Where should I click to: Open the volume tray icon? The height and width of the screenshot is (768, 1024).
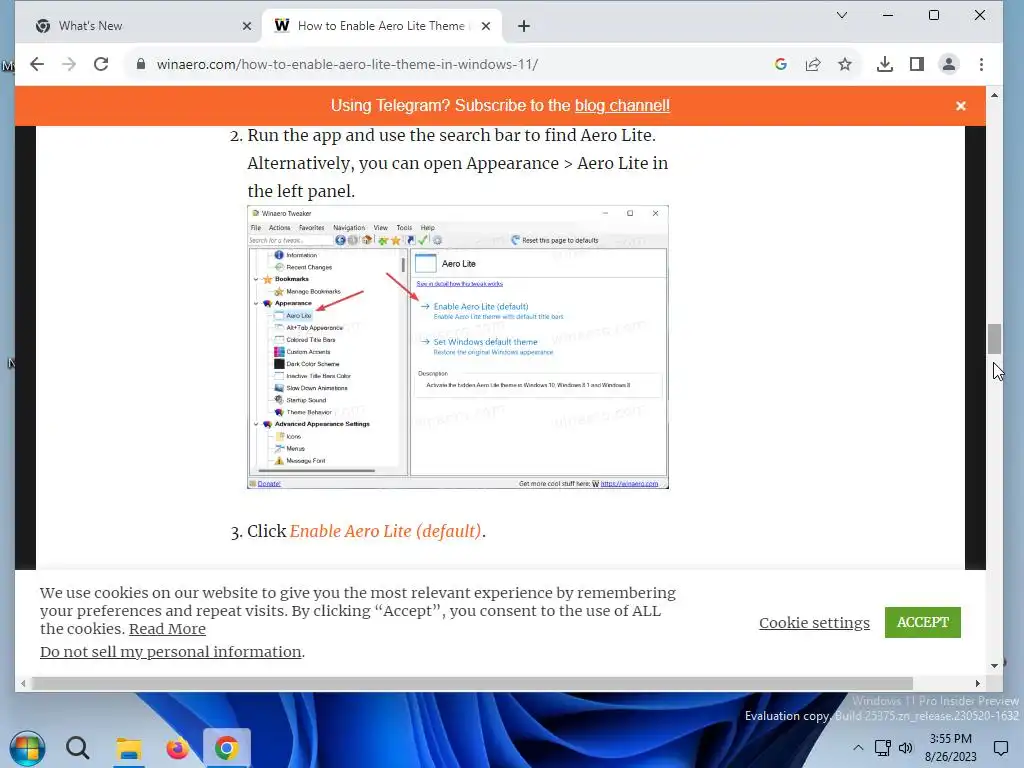[905, 748]
